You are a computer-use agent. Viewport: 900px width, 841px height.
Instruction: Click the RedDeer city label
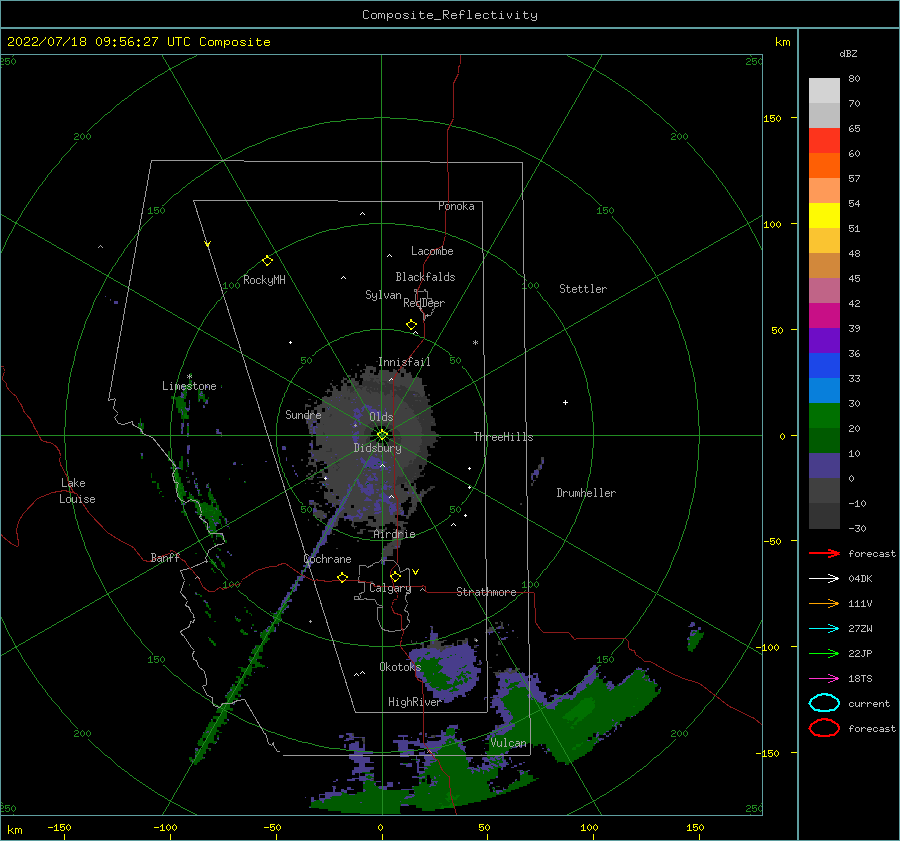[x=424, y=303]
